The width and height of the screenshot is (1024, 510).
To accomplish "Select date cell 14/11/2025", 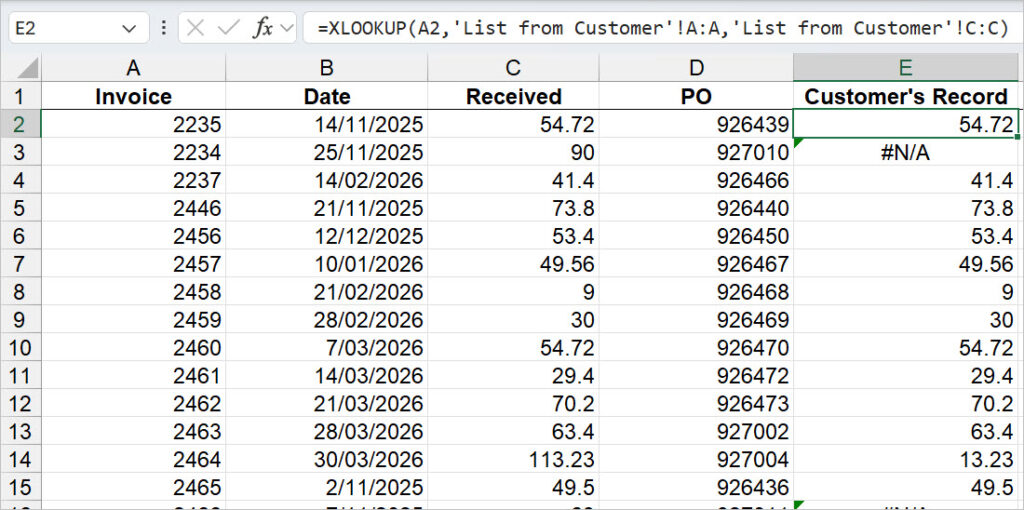I will pos(327,124).
